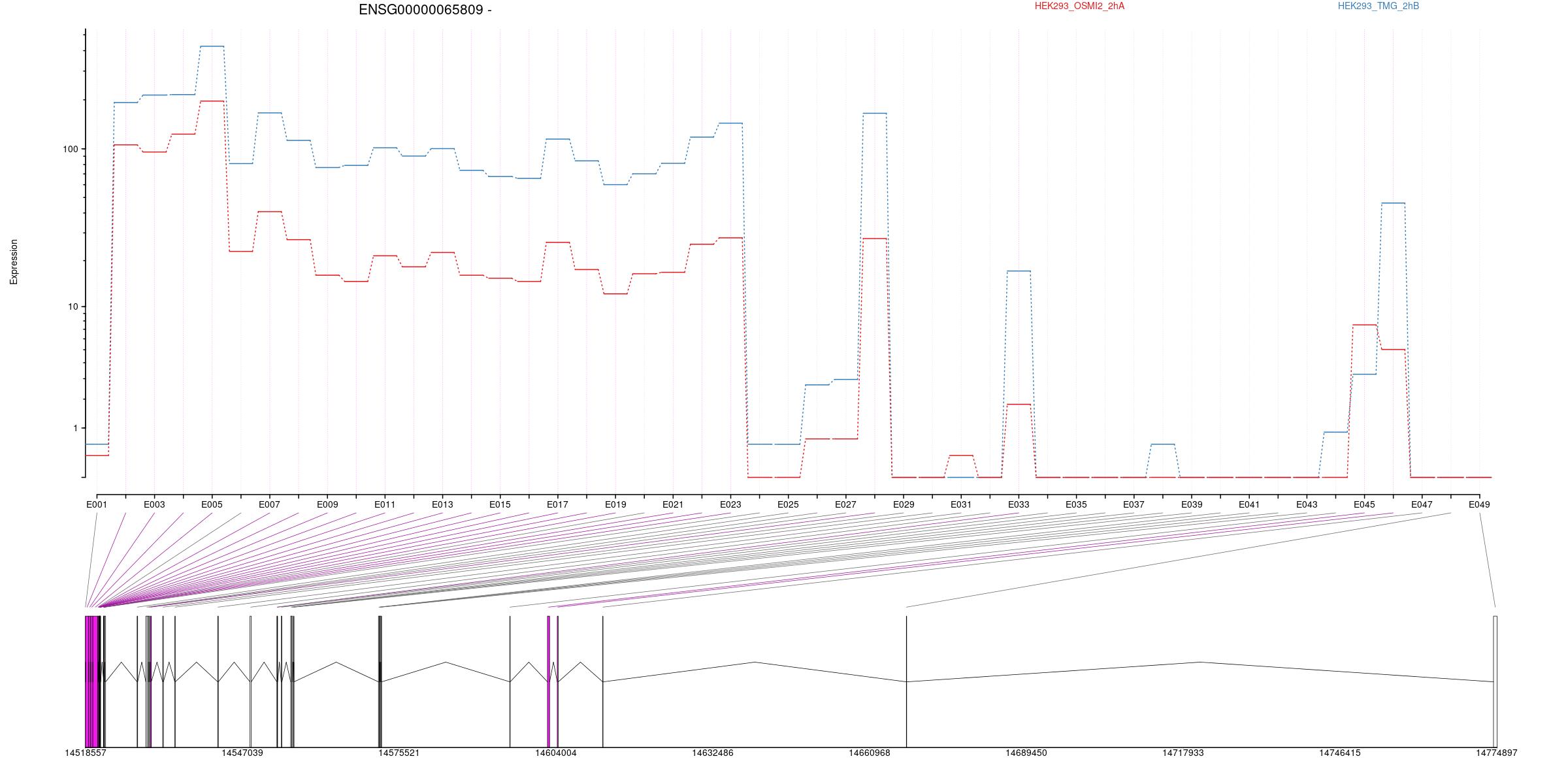Select exon label E003
Viewport: 1568px width, 784px height.
click(154, 504)
